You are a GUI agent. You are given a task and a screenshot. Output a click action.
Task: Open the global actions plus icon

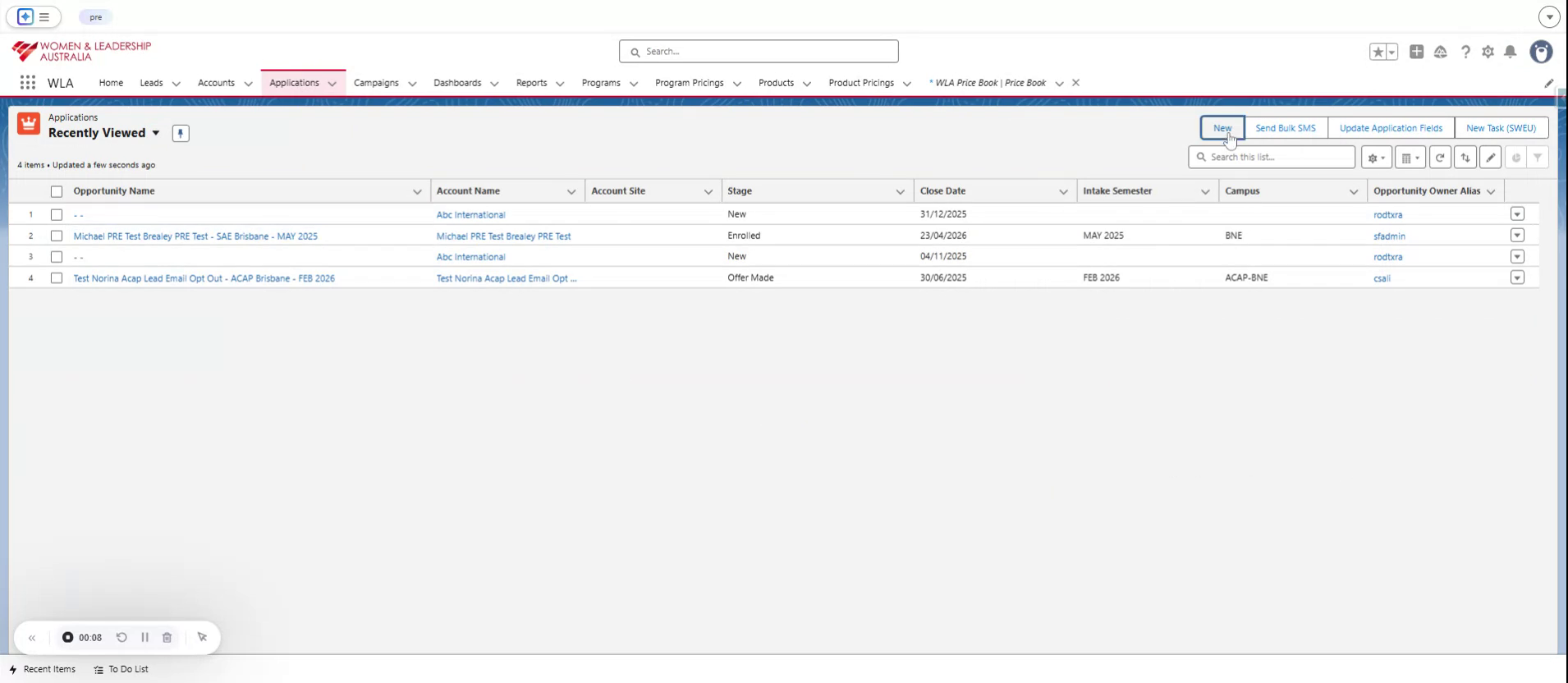[x=1416, y=52]
